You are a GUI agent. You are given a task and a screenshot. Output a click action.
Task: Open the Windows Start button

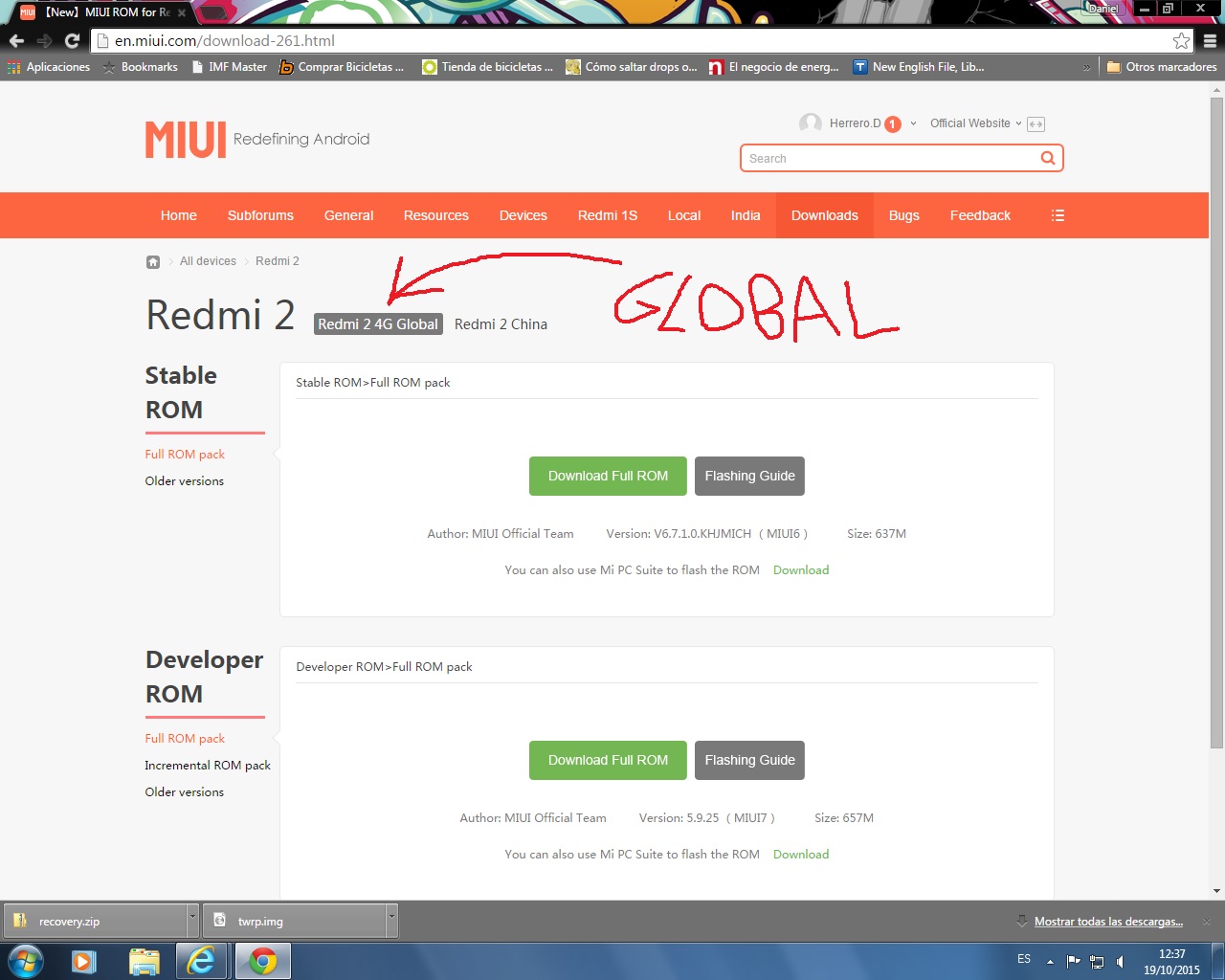pyautogui.click(x=25, y=961)
